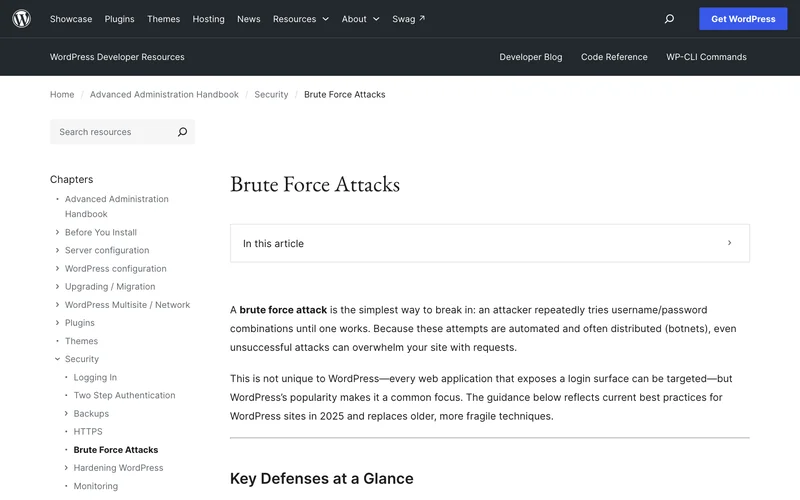Open WordPress Multisite / Network chapter link
Screen dimensions: 800x500
(x=127, y=305)
